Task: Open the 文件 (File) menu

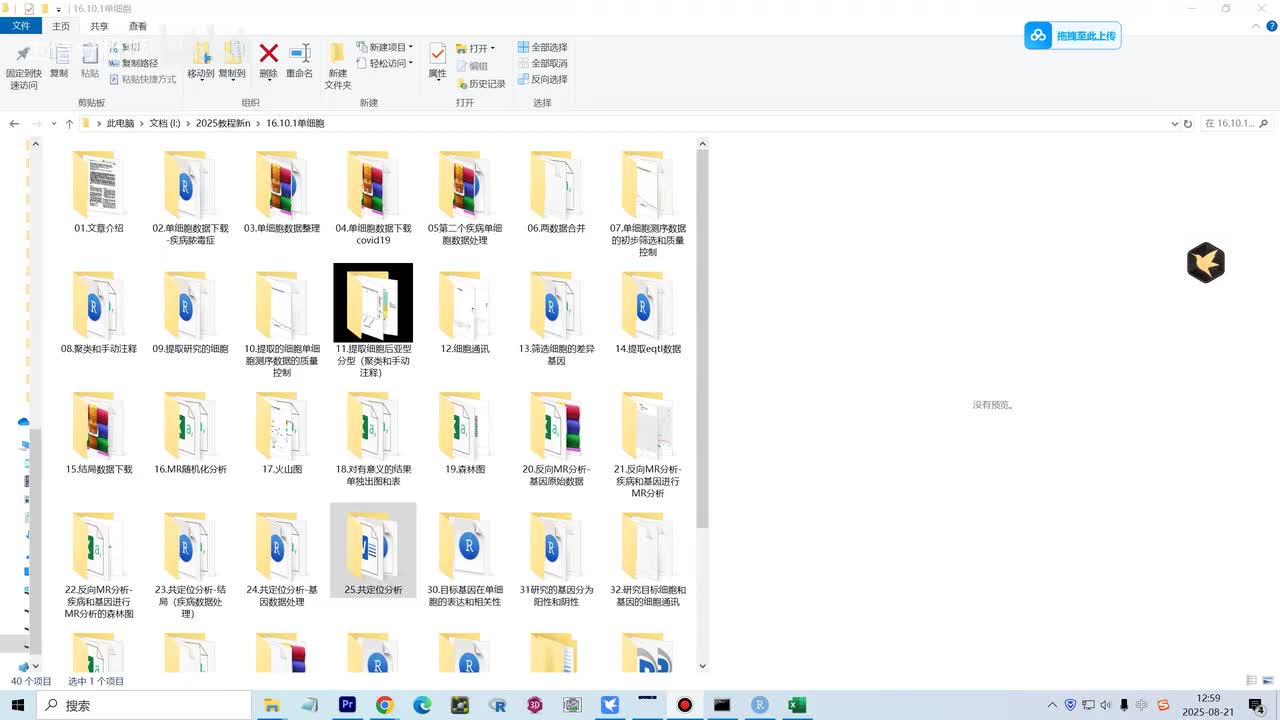Action: point(21,26)
